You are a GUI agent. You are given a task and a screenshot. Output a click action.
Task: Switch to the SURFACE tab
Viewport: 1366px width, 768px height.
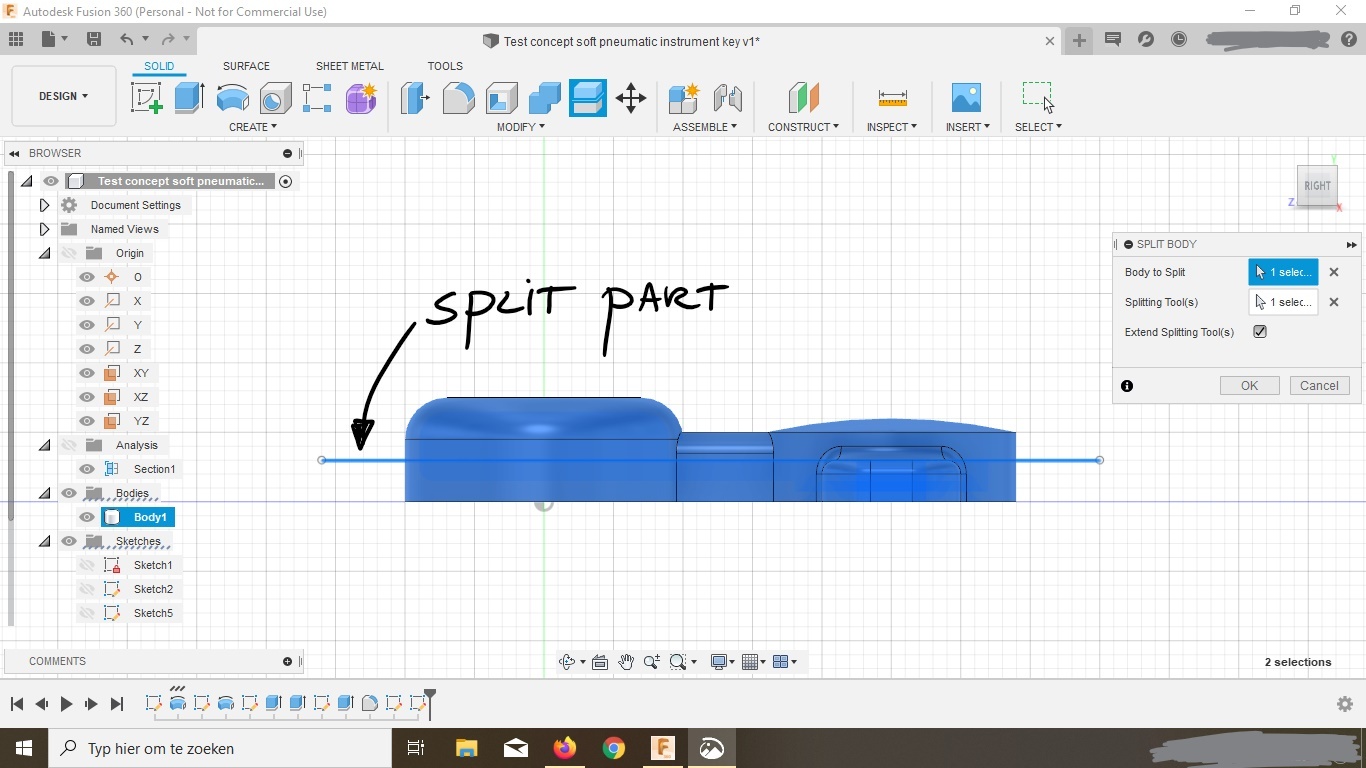pos(246,66)
